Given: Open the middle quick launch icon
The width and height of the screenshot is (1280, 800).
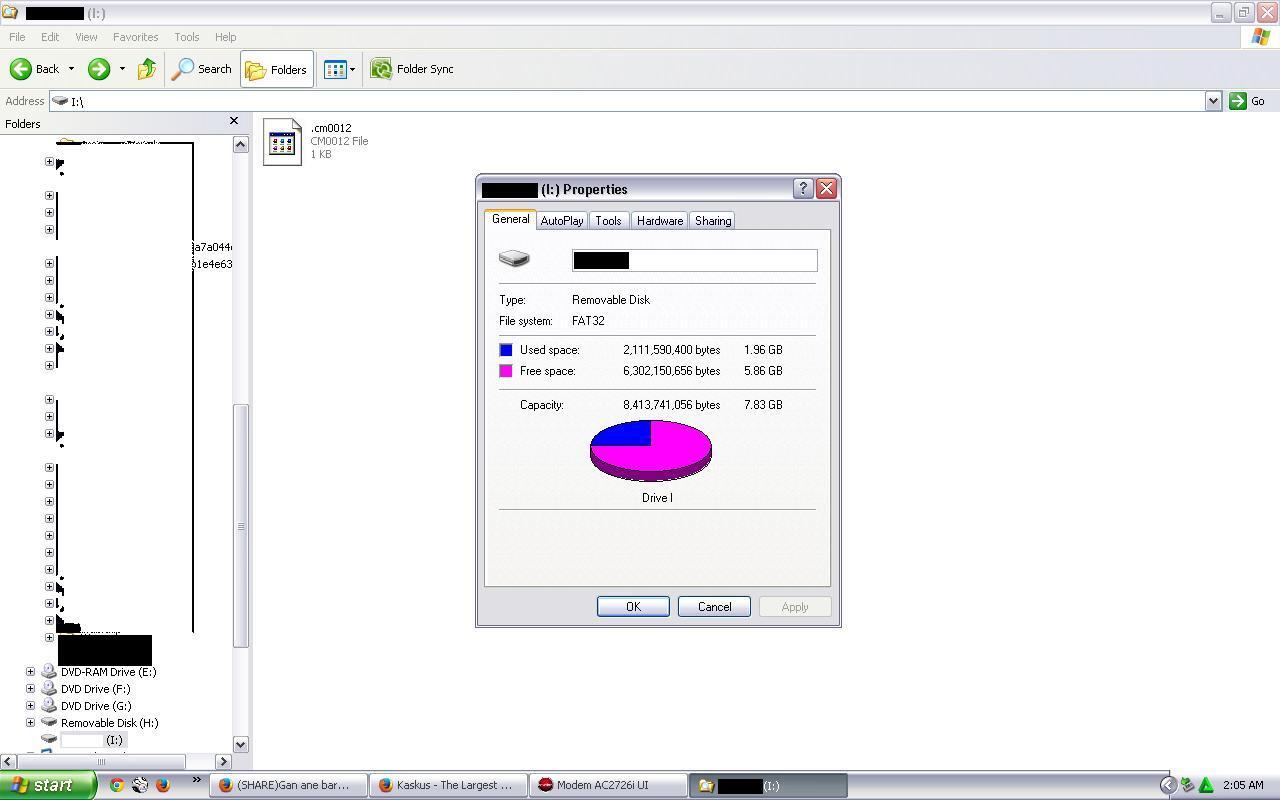Looking at the screenshot, I should 140,785.
